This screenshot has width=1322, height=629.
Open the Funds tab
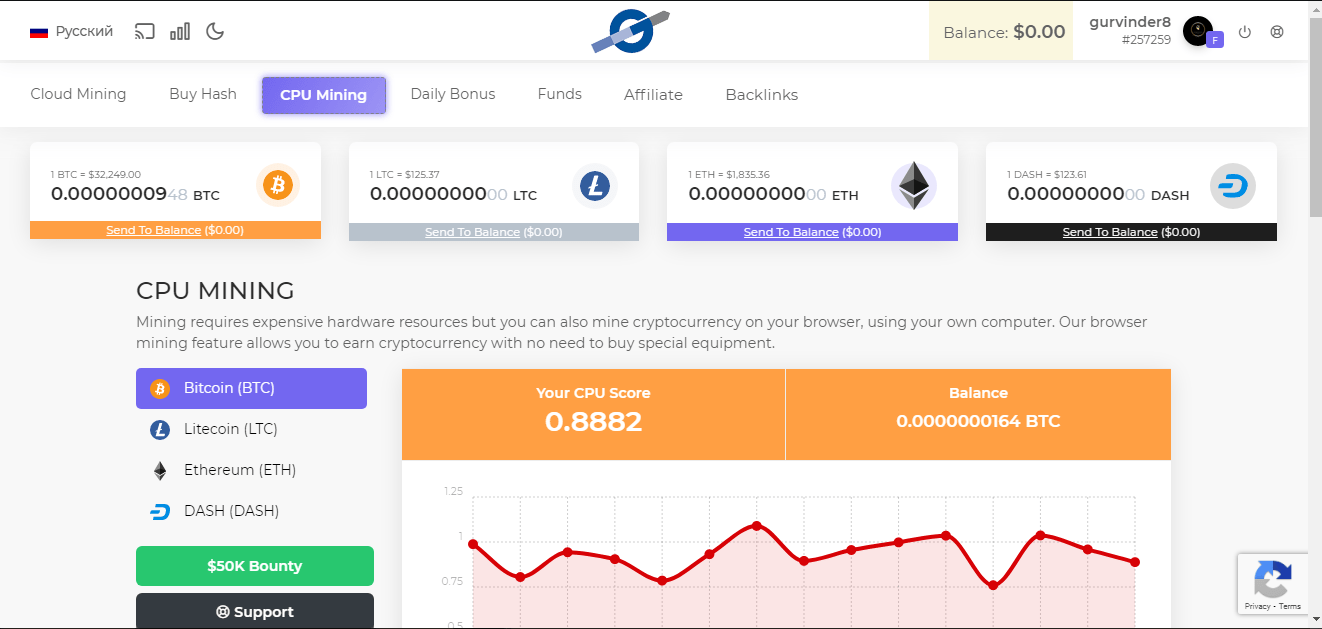pyautogui.click(x=560, y=94)
